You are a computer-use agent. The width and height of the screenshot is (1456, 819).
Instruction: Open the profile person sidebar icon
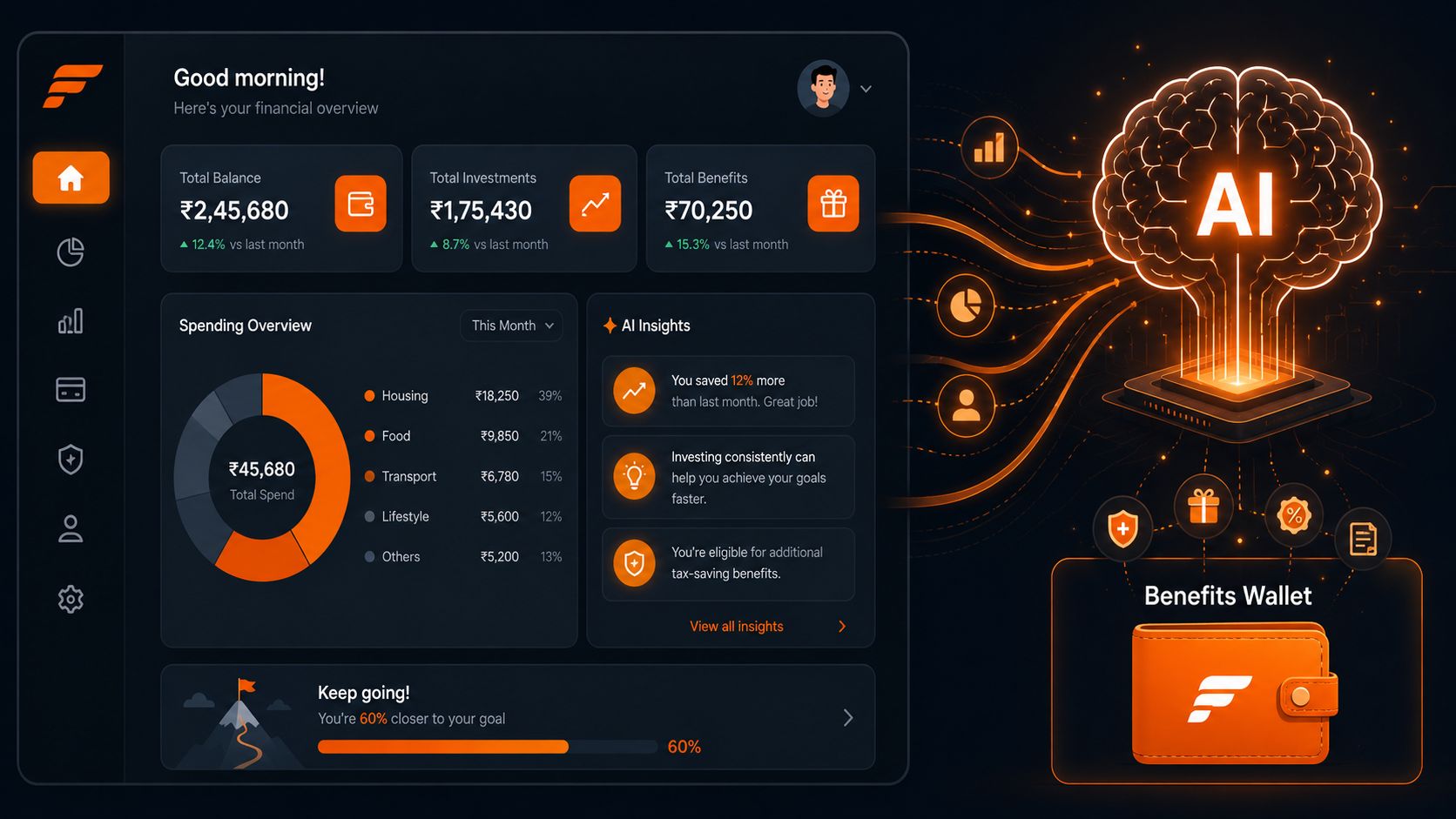click(x=71, y=529)
